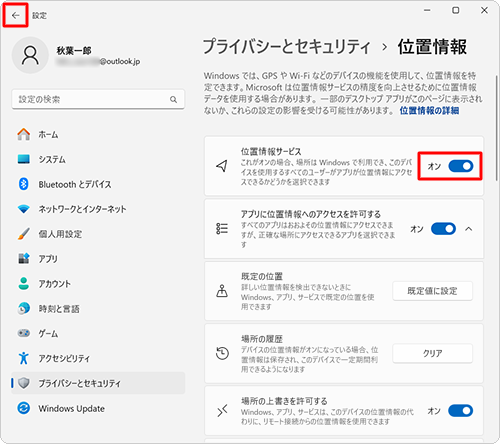The height and width of the screenshot is (444, 500).
Task: Turn off the 位置情報サービス toggle
Action: pyautogui.click(x=461, y=166)
